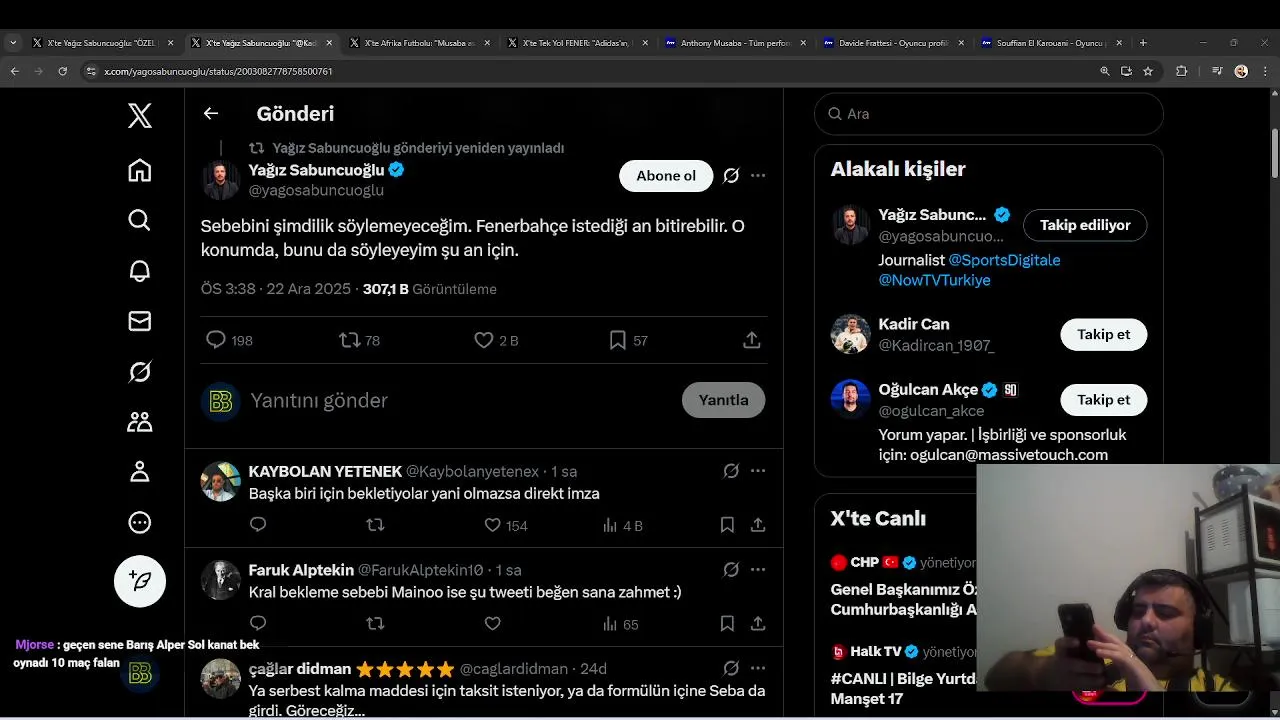Click the Ara search box
Viewport: 1280px width, 720px height.
pyautogui.click(x=989, y=114)
